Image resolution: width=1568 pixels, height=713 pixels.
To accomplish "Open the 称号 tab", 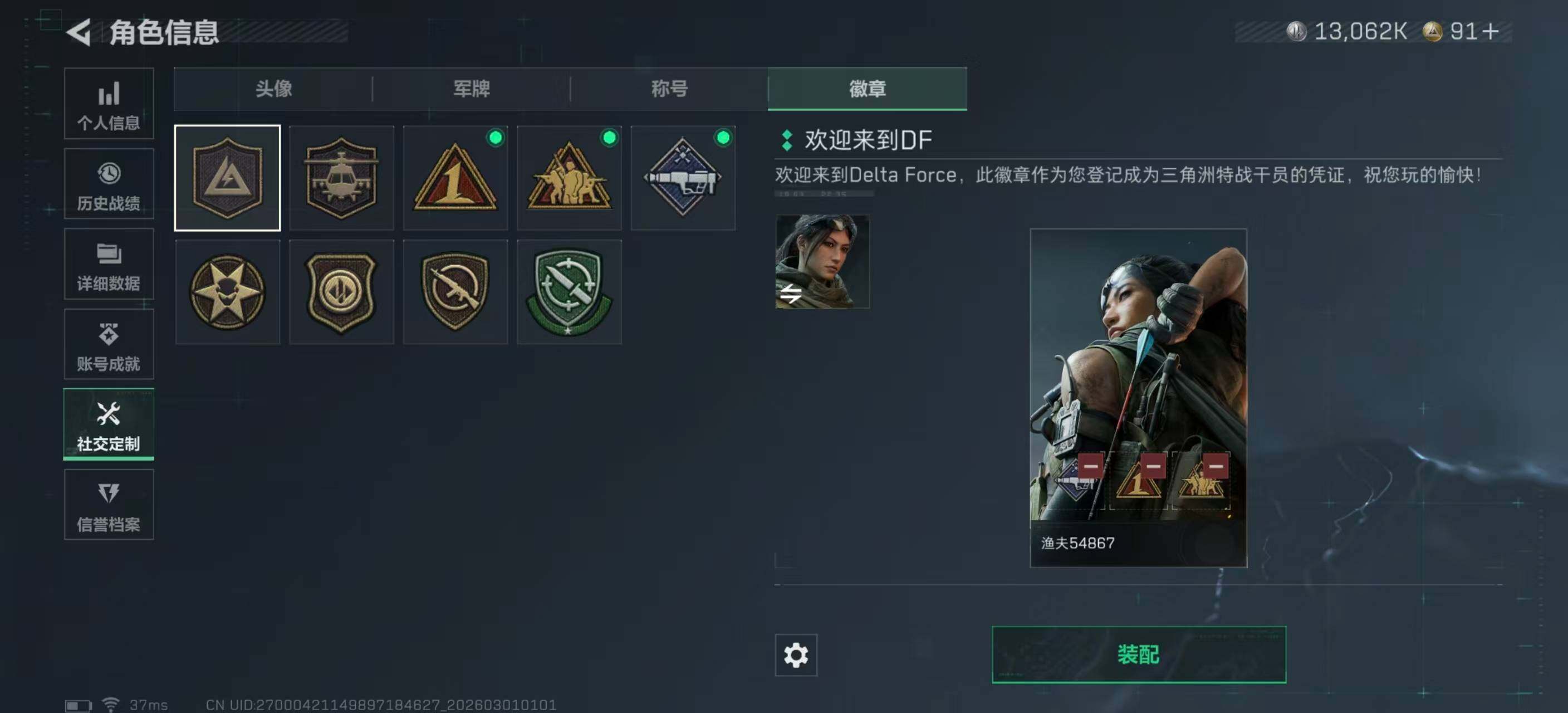I will pyautogui.click(x=669, y=89).
